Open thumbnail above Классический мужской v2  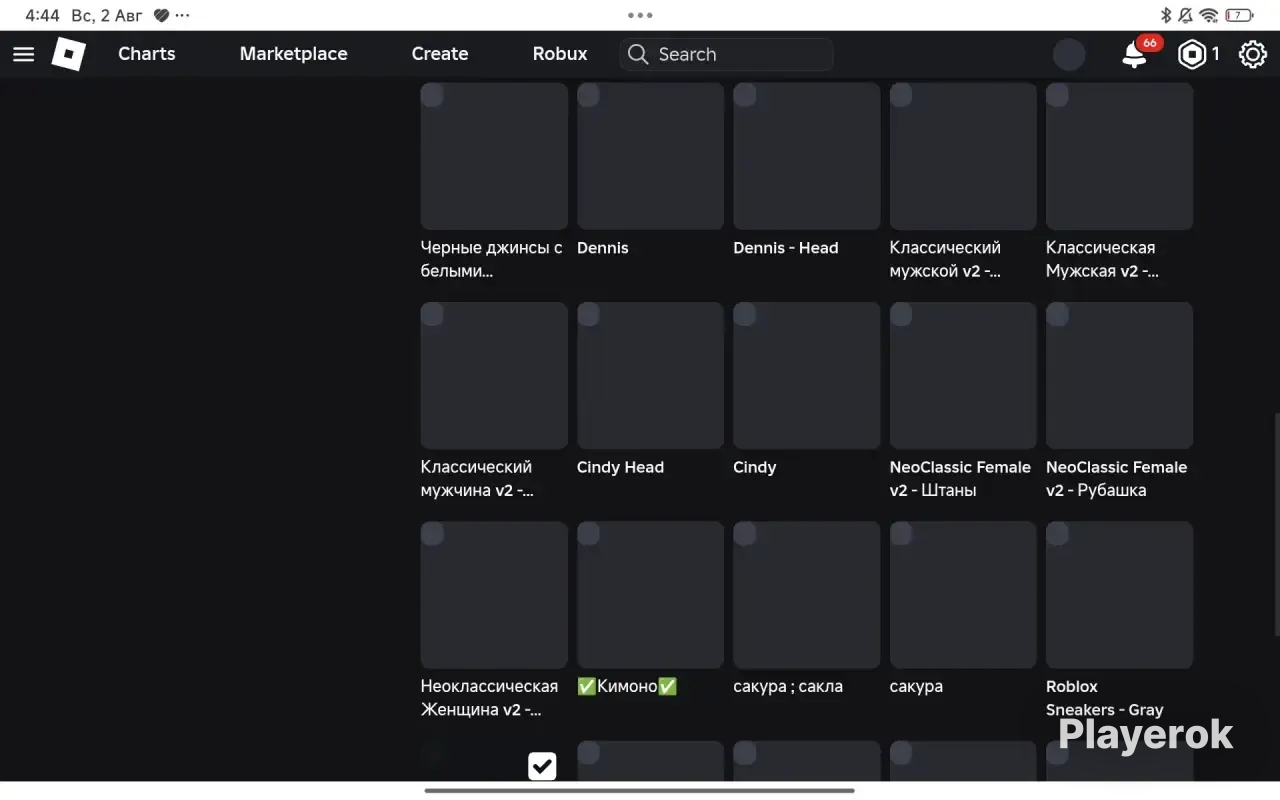point(963,156)
